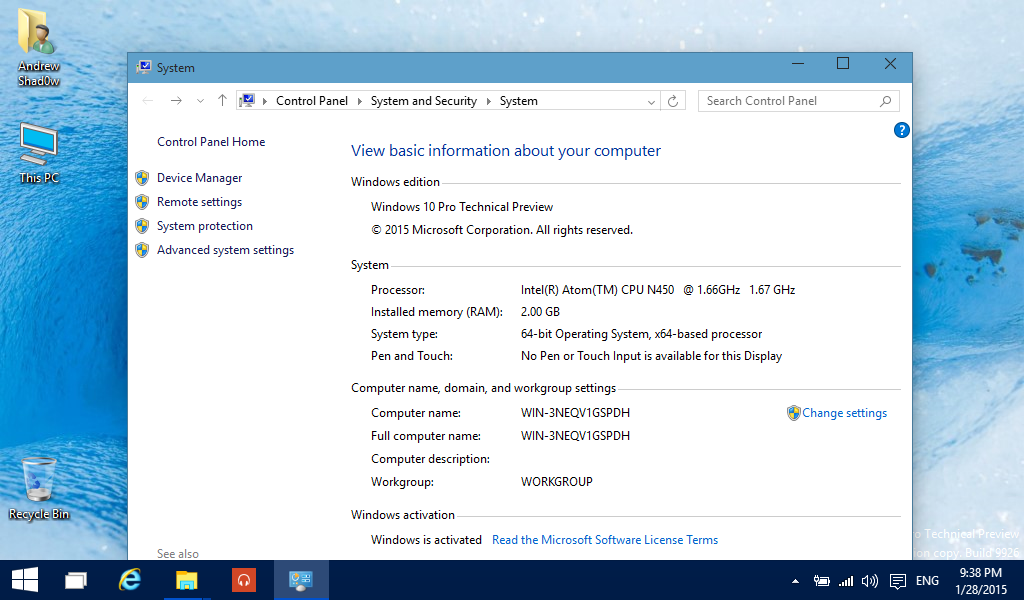Open the orange headphones music app
This screenshot has width=1024, height=600.
(x=244, y=580)
